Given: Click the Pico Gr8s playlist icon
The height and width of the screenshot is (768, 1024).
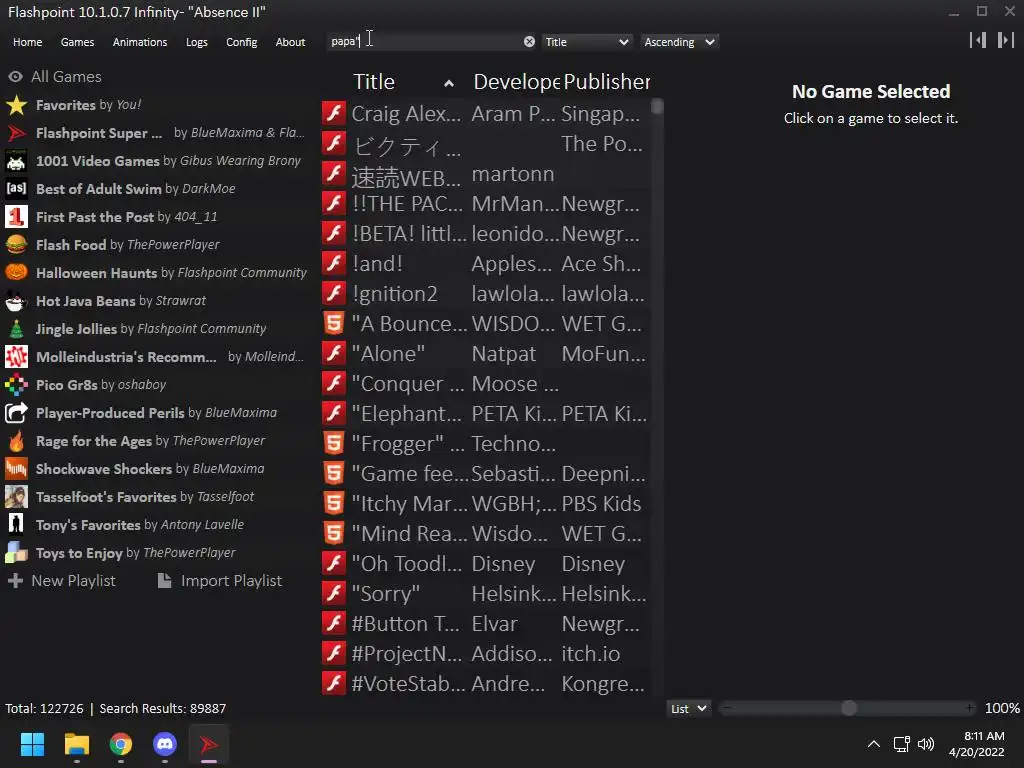Looking at the screenshot, I should (16, 385).
